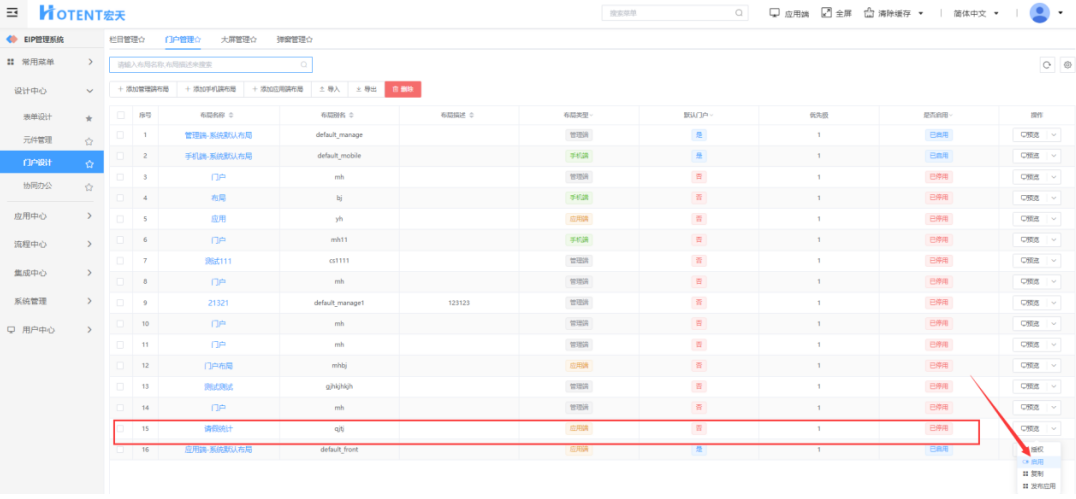The image size is (1076, 499).
Task: Tick the select-all checkbox in table header
Action: click(x=121, y=115)
